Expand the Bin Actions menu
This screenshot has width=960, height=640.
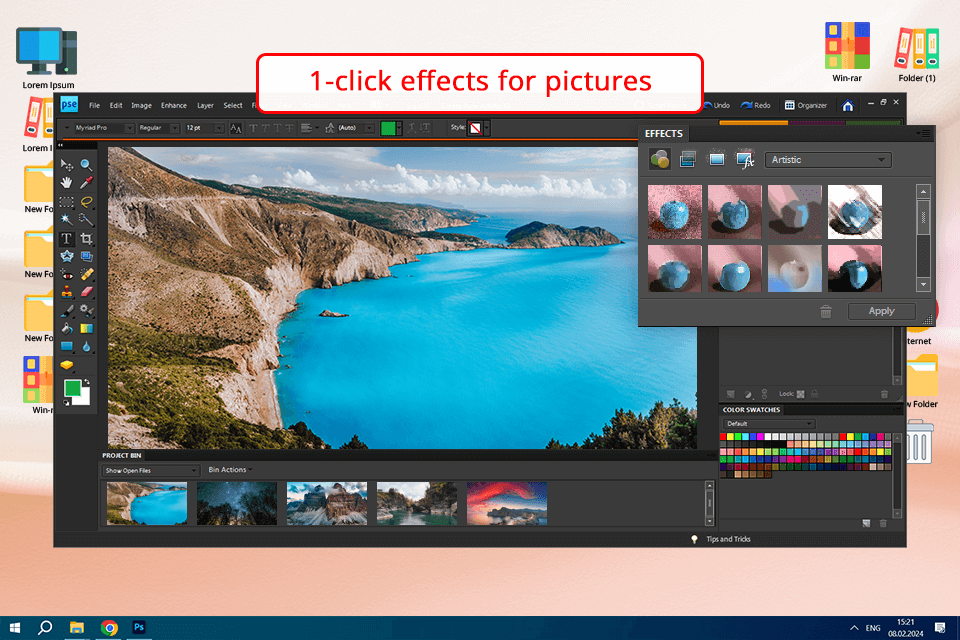click(230, 470)
